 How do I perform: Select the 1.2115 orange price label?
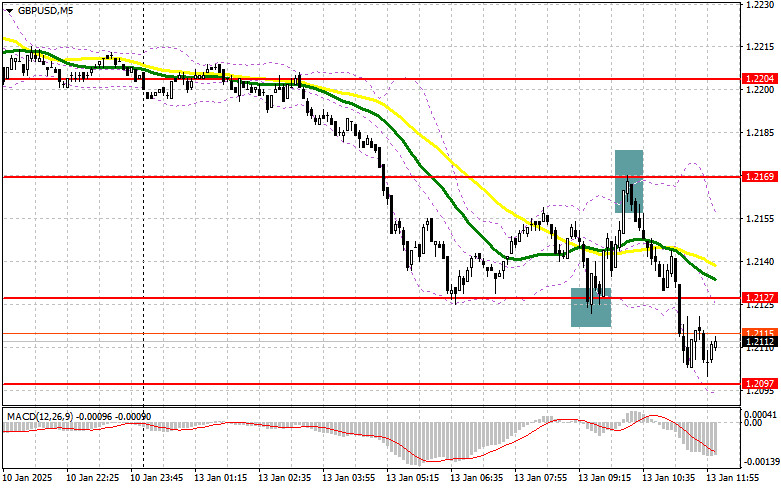(x=760, y=332)
